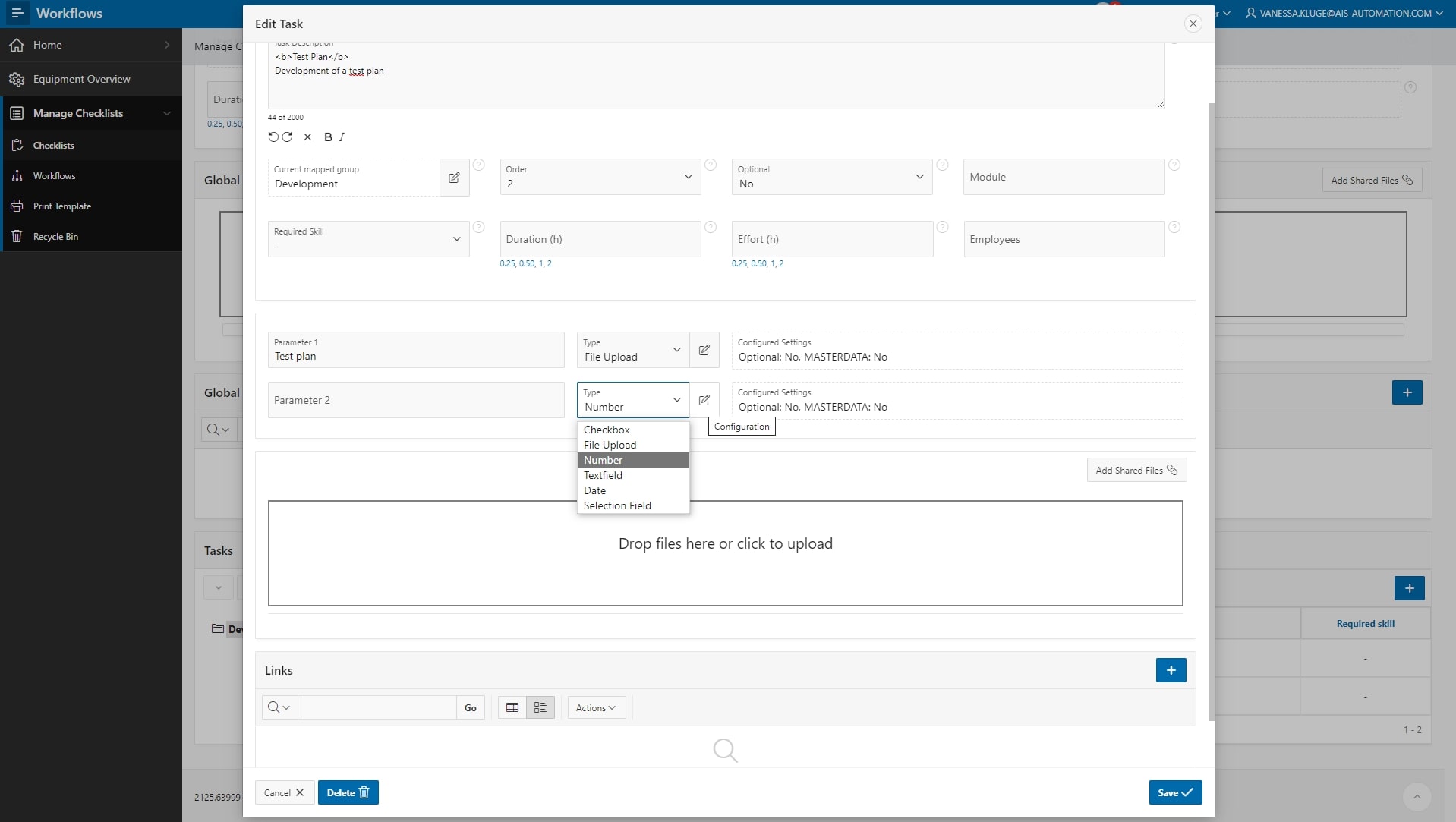Image resolution: width=1456 pixels, height=822 pixels.
Task: Open the Order dropdown
Action: (600, 178)
